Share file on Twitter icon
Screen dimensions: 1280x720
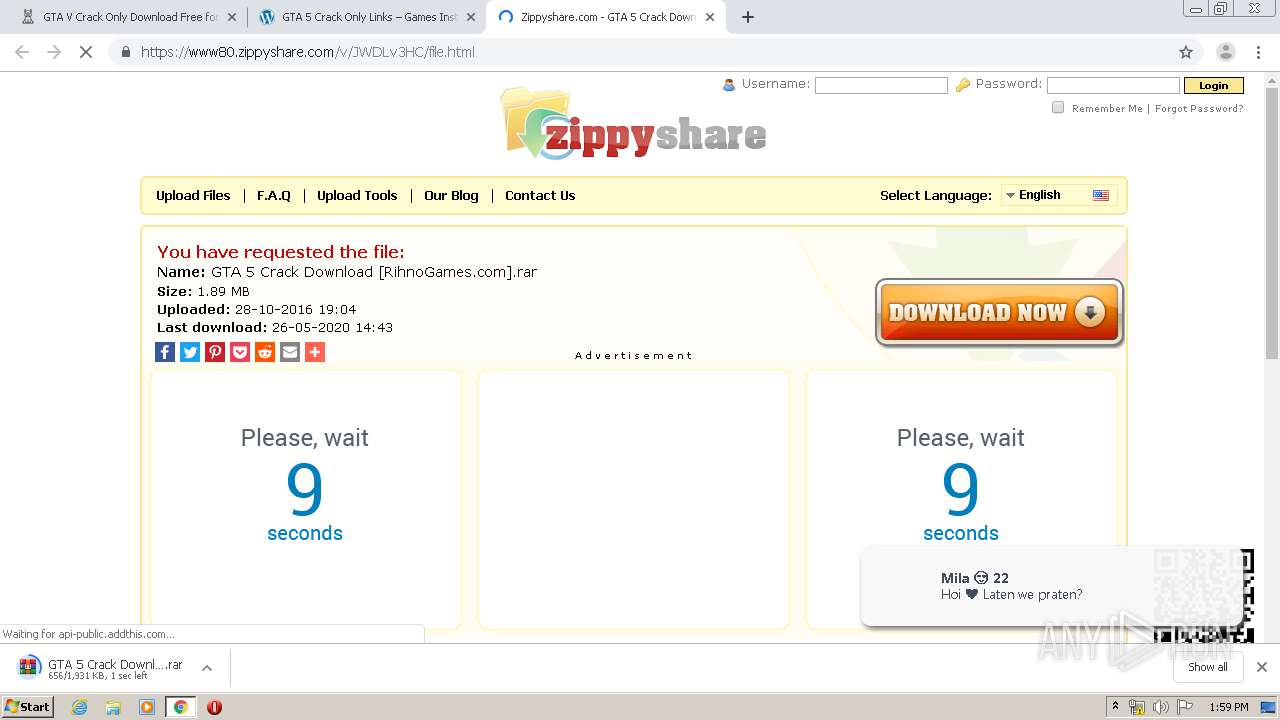point(190,352)
